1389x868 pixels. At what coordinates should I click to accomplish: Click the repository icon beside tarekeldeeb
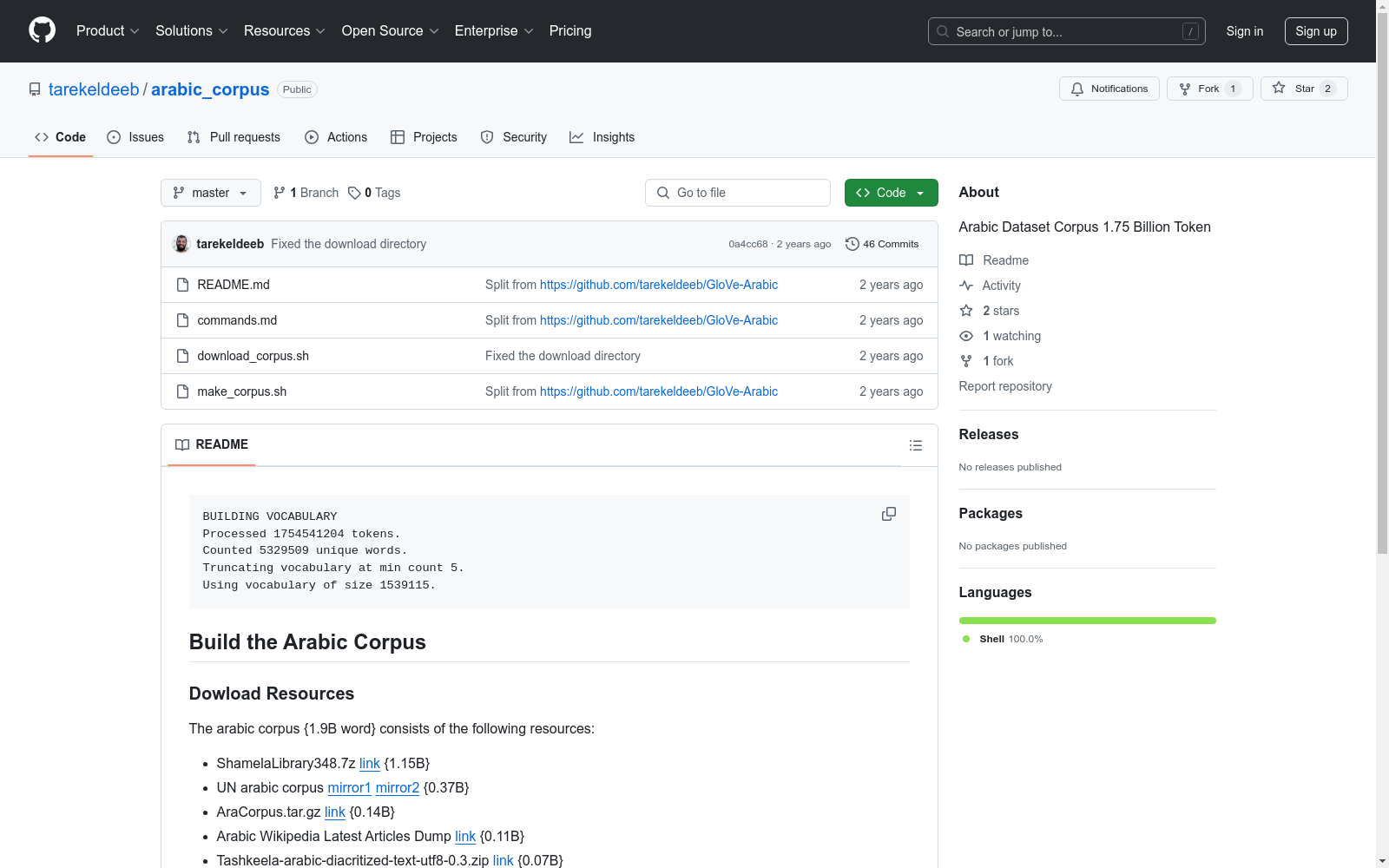(35, 89)
